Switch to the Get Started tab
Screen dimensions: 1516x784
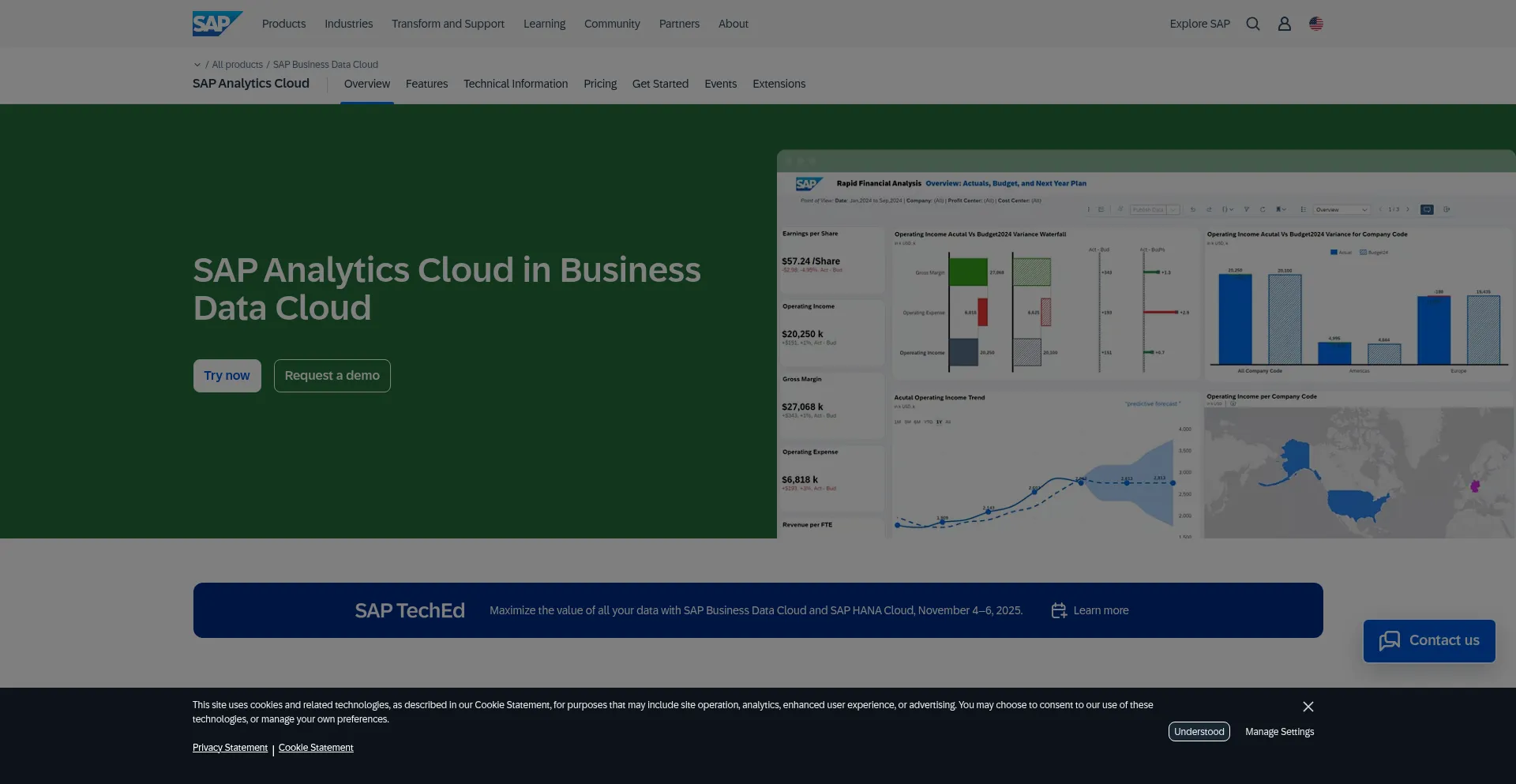(660, 84)
